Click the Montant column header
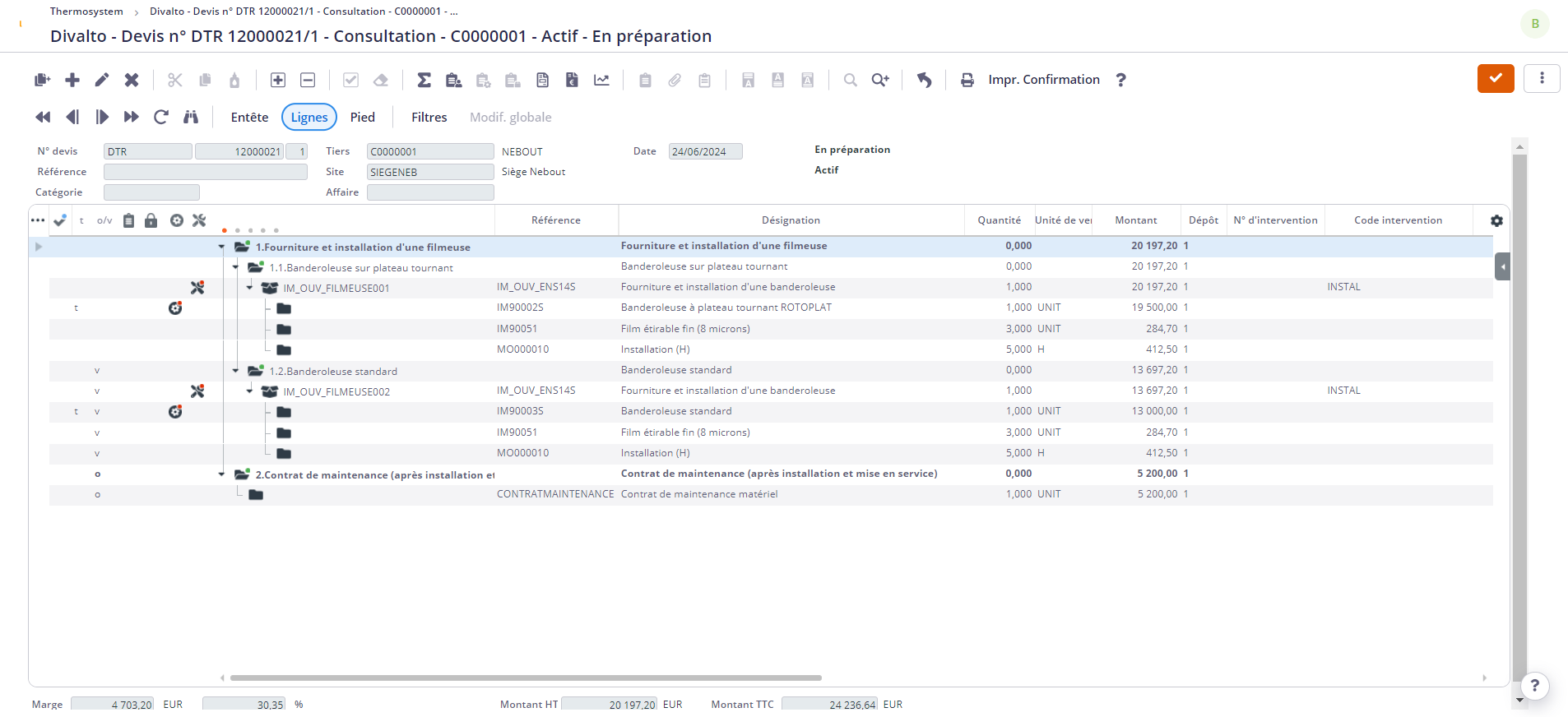Viewport: 1568px width, 717px height. (1136, 220)
